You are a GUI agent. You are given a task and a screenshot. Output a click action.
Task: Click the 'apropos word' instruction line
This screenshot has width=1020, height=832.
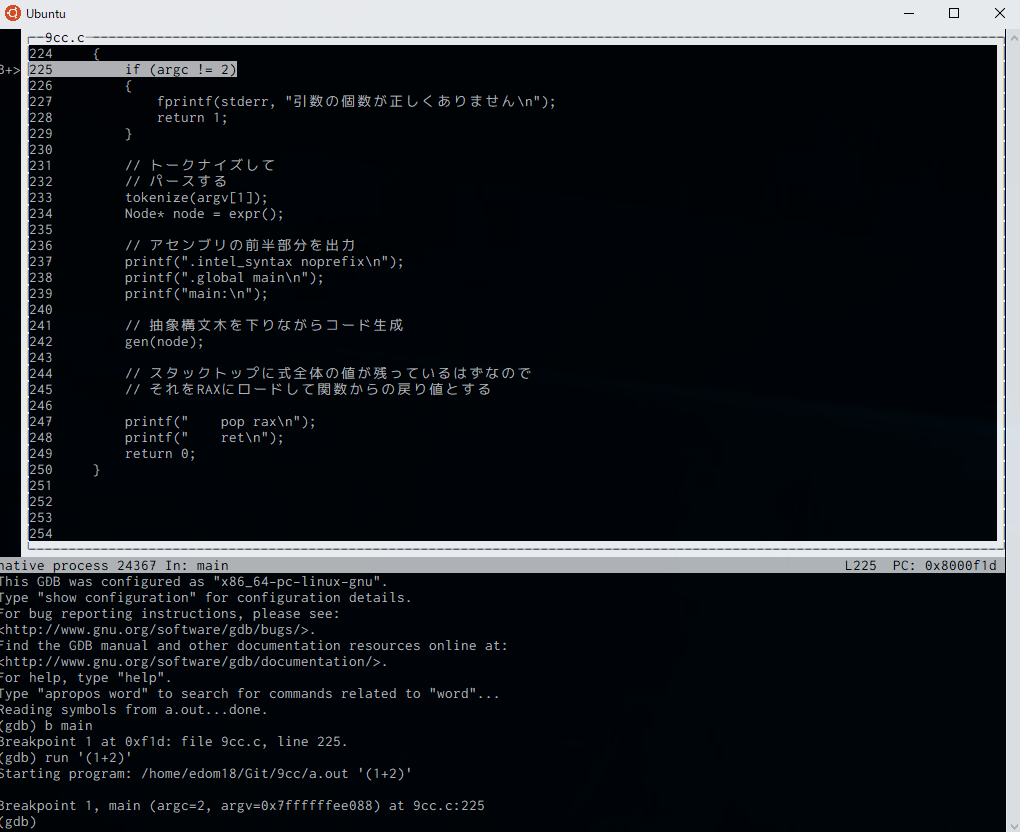point(250,693)
